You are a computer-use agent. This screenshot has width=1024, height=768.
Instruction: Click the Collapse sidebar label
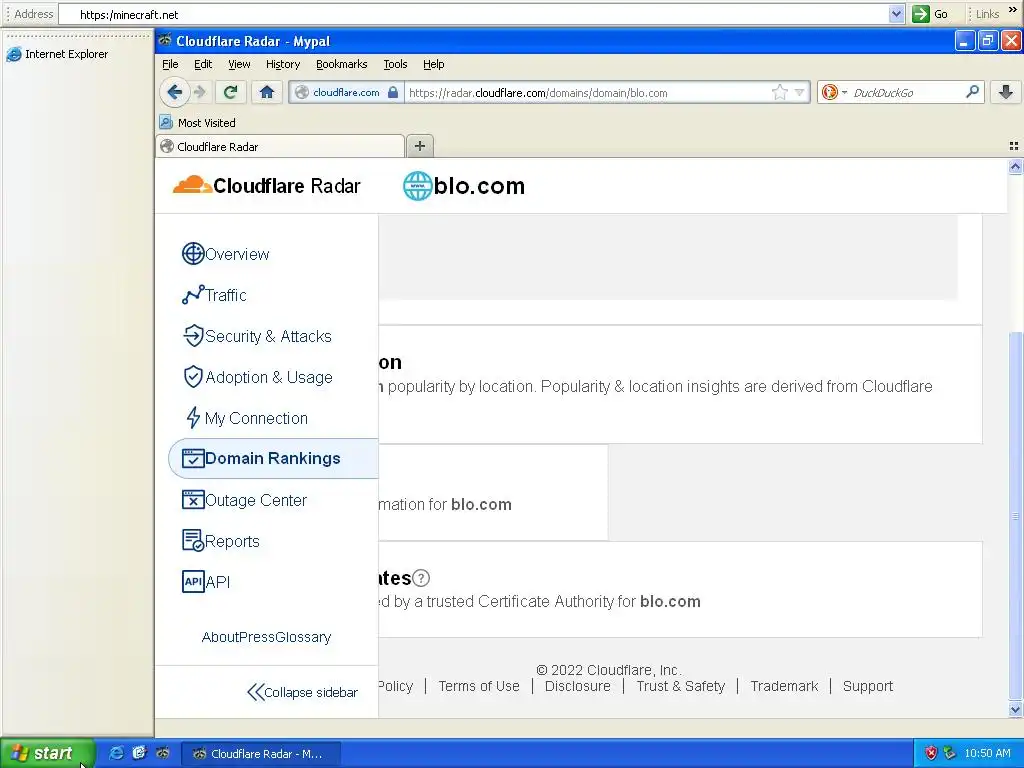tap(311, 692)
